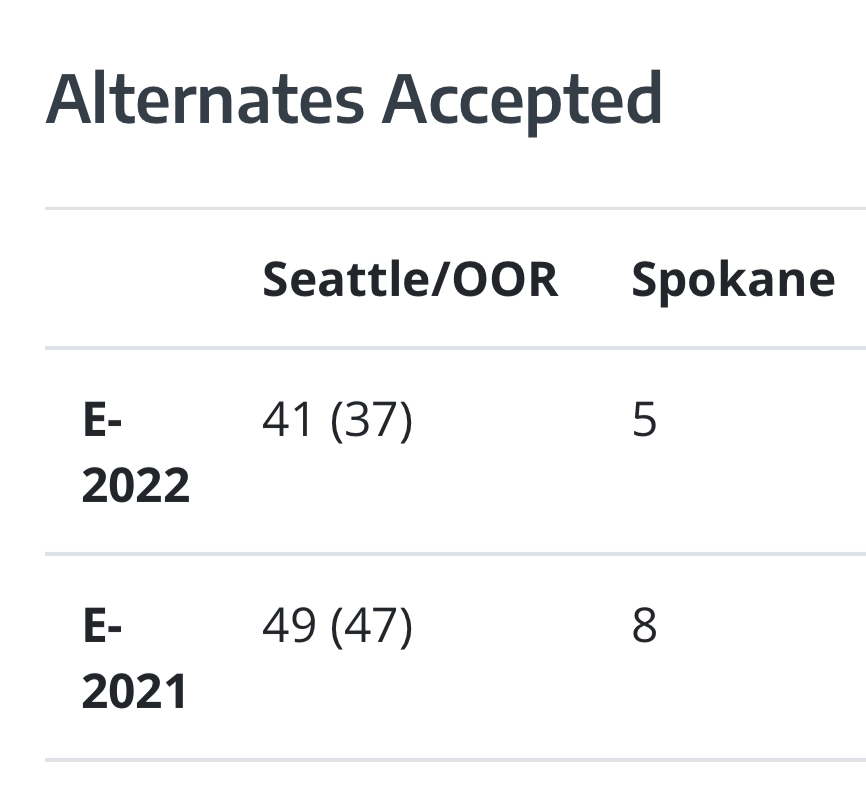Select the Spokane column header
Image resolution: width=866 pixels, height=785 pixels.
pyautogui.click(x=733, y=280)
